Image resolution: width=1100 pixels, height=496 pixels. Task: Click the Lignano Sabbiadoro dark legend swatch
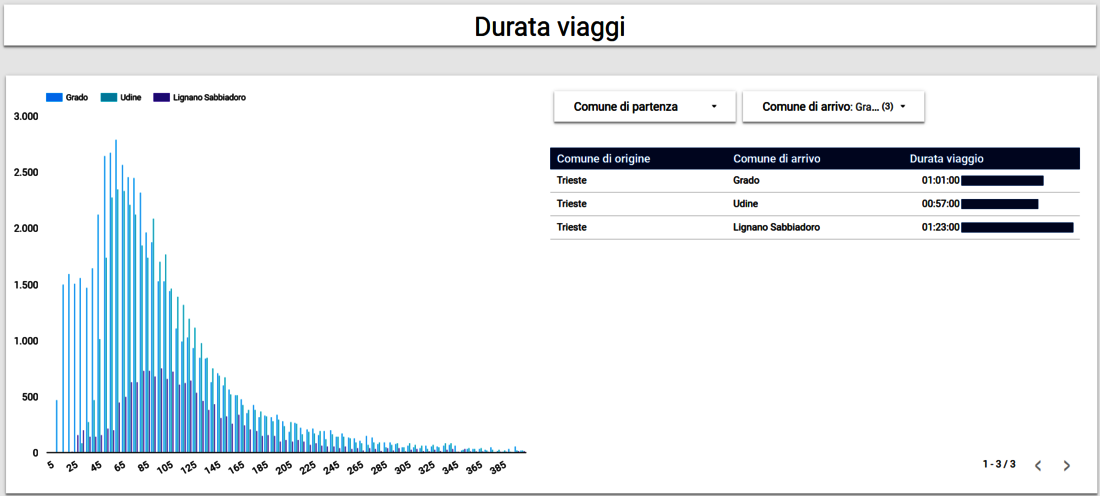162,97
